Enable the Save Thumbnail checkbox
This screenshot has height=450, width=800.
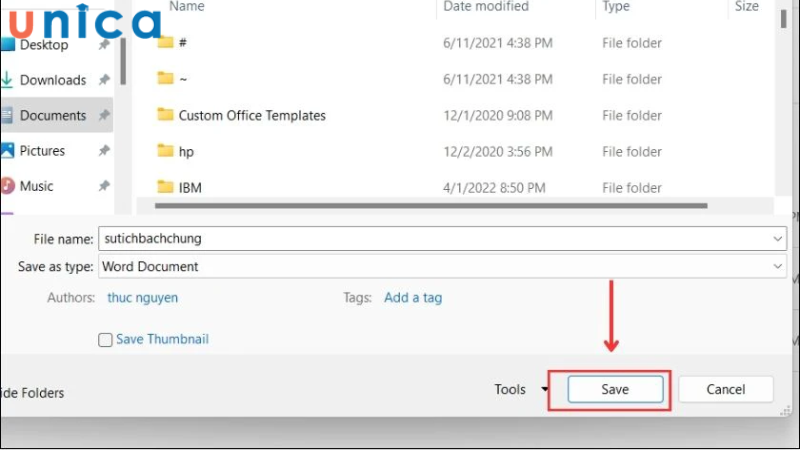click(105, 340)
